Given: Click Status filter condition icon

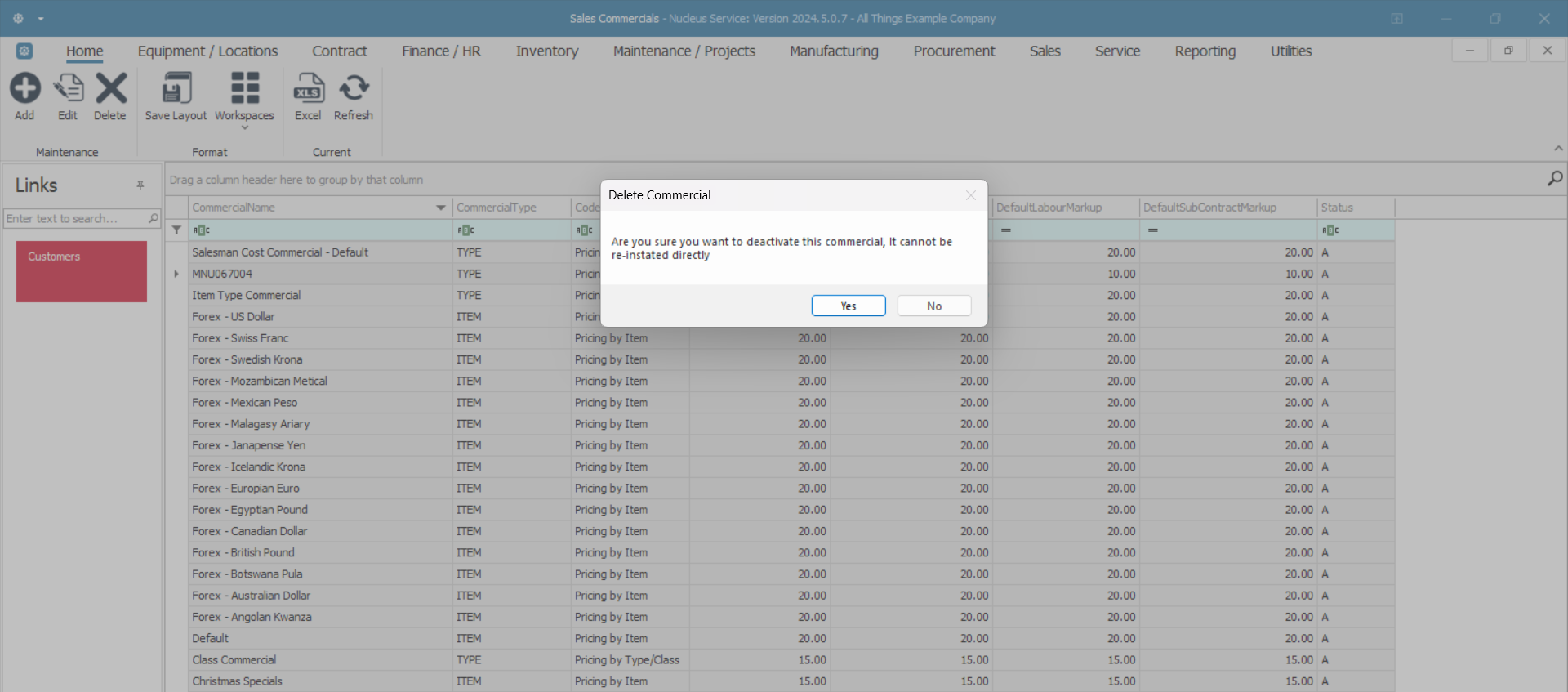Looking at the screenshot, I should tap(1330, 230).
